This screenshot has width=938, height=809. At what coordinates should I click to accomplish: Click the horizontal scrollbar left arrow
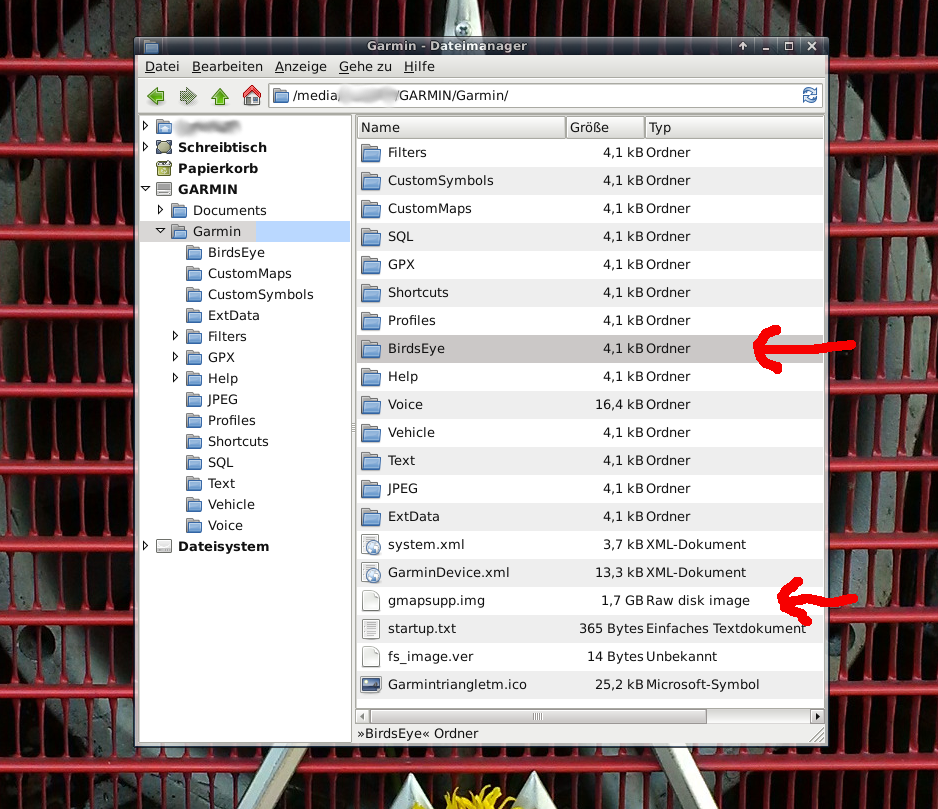[x=362, y=716]
